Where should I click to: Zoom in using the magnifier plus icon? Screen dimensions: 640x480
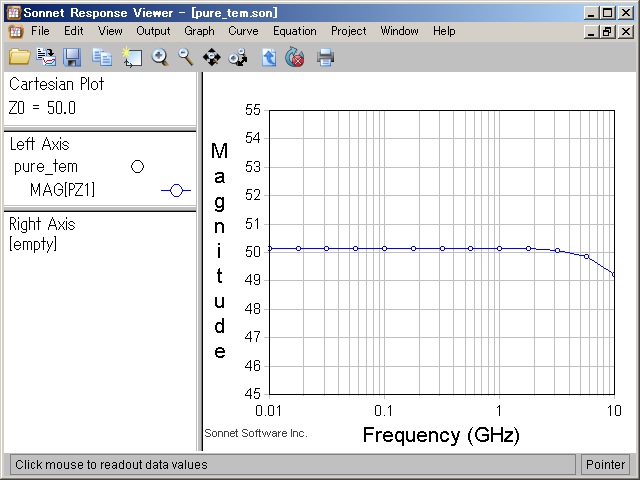click(x=160, y=57)
